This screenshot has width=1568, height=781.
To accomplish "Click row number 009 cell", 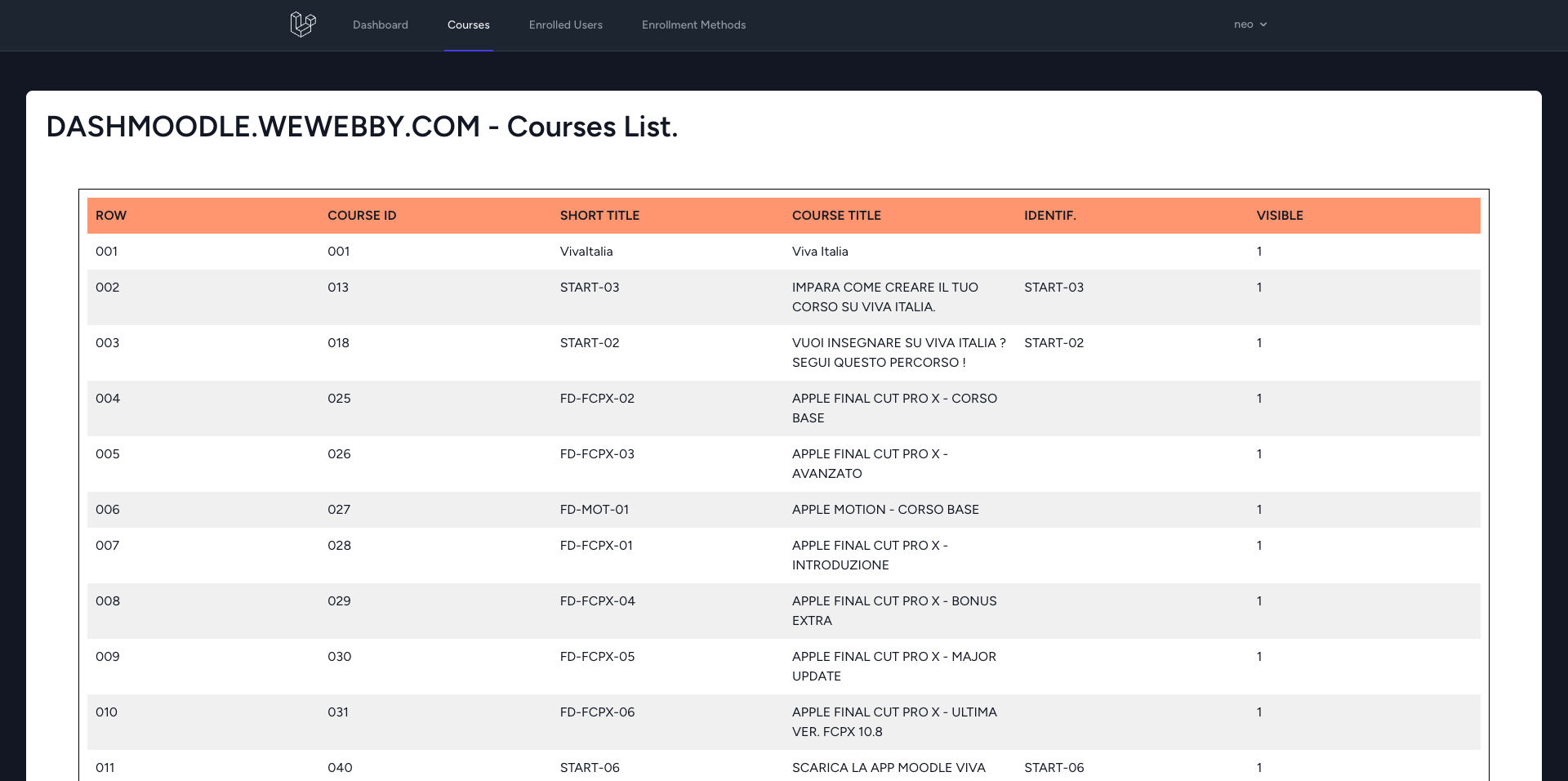I will point(107,657).
